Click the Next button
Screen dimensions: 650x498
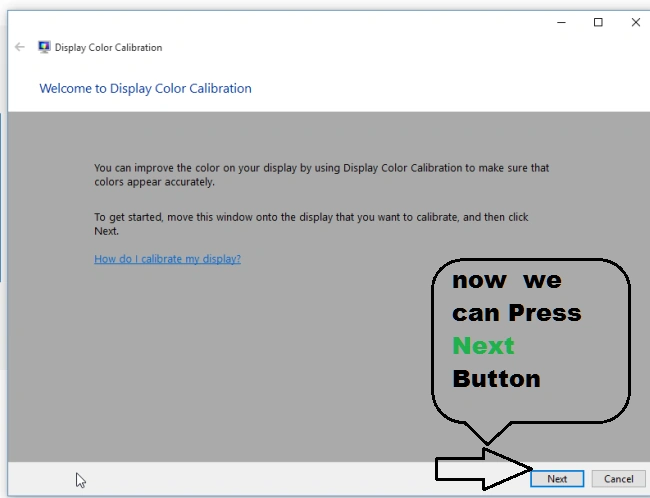pyautogui.click(x=557, y=479)
